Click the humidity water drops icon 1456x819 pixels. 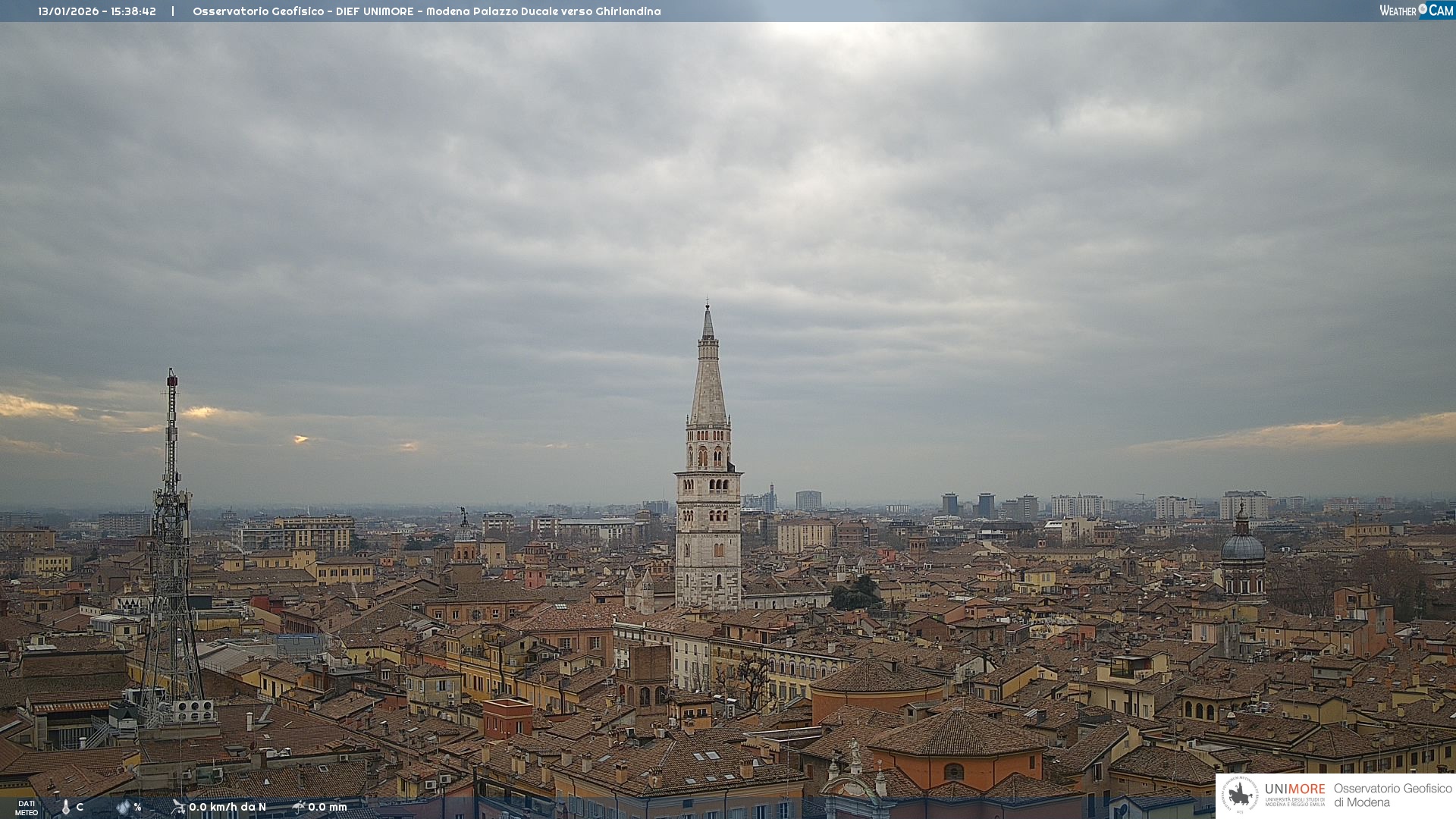pos(123,807)
